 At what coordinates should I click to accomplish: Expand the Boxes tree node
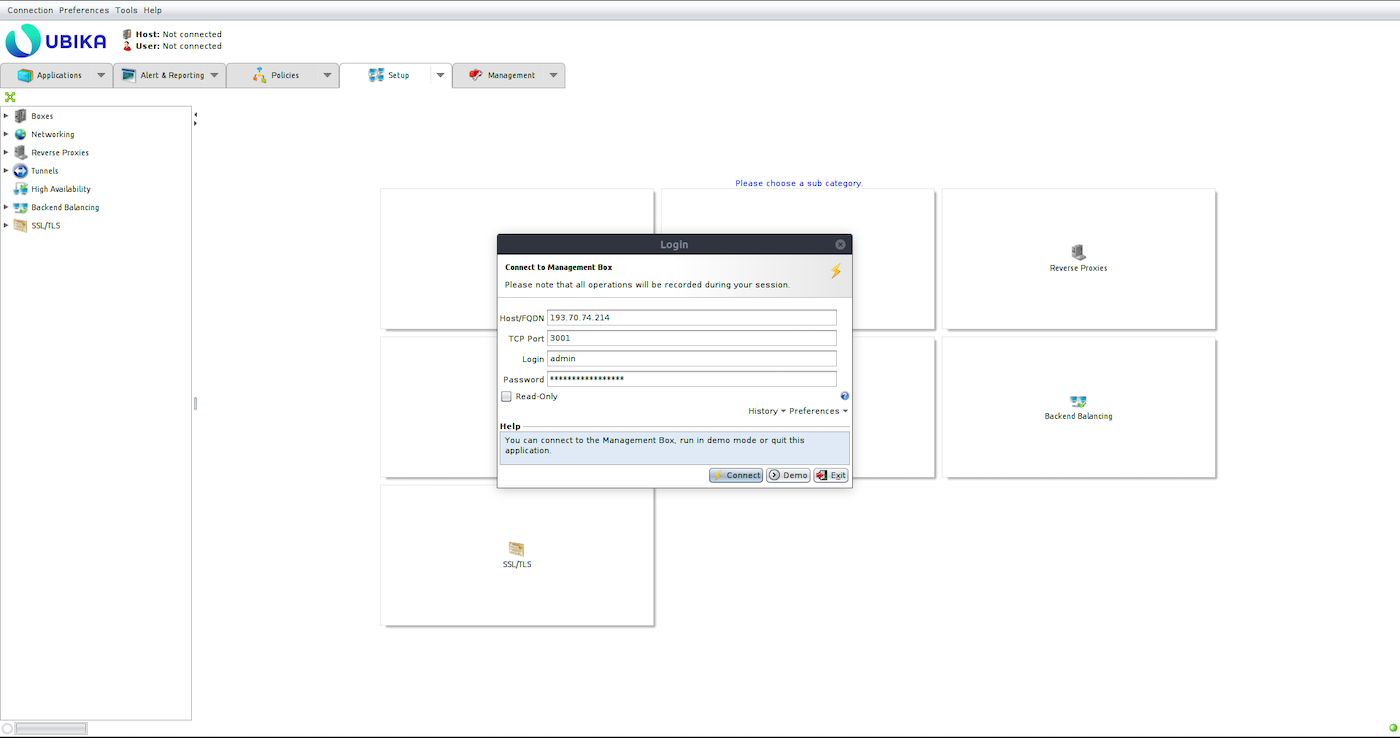click(x=6, y=116)
